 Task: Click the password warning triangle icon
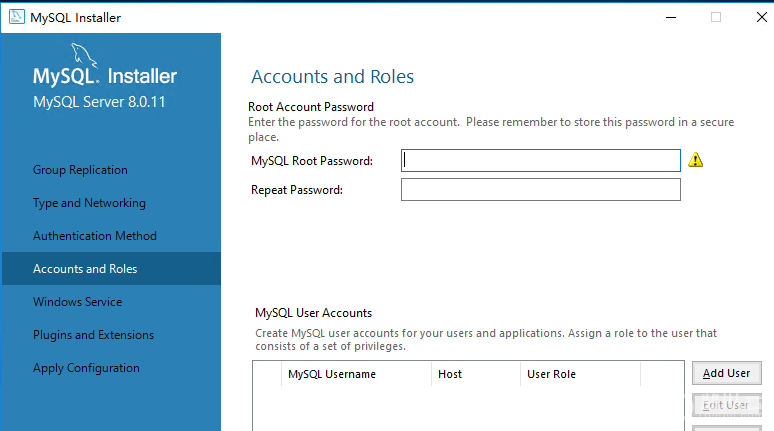click(x=696, y=160)
